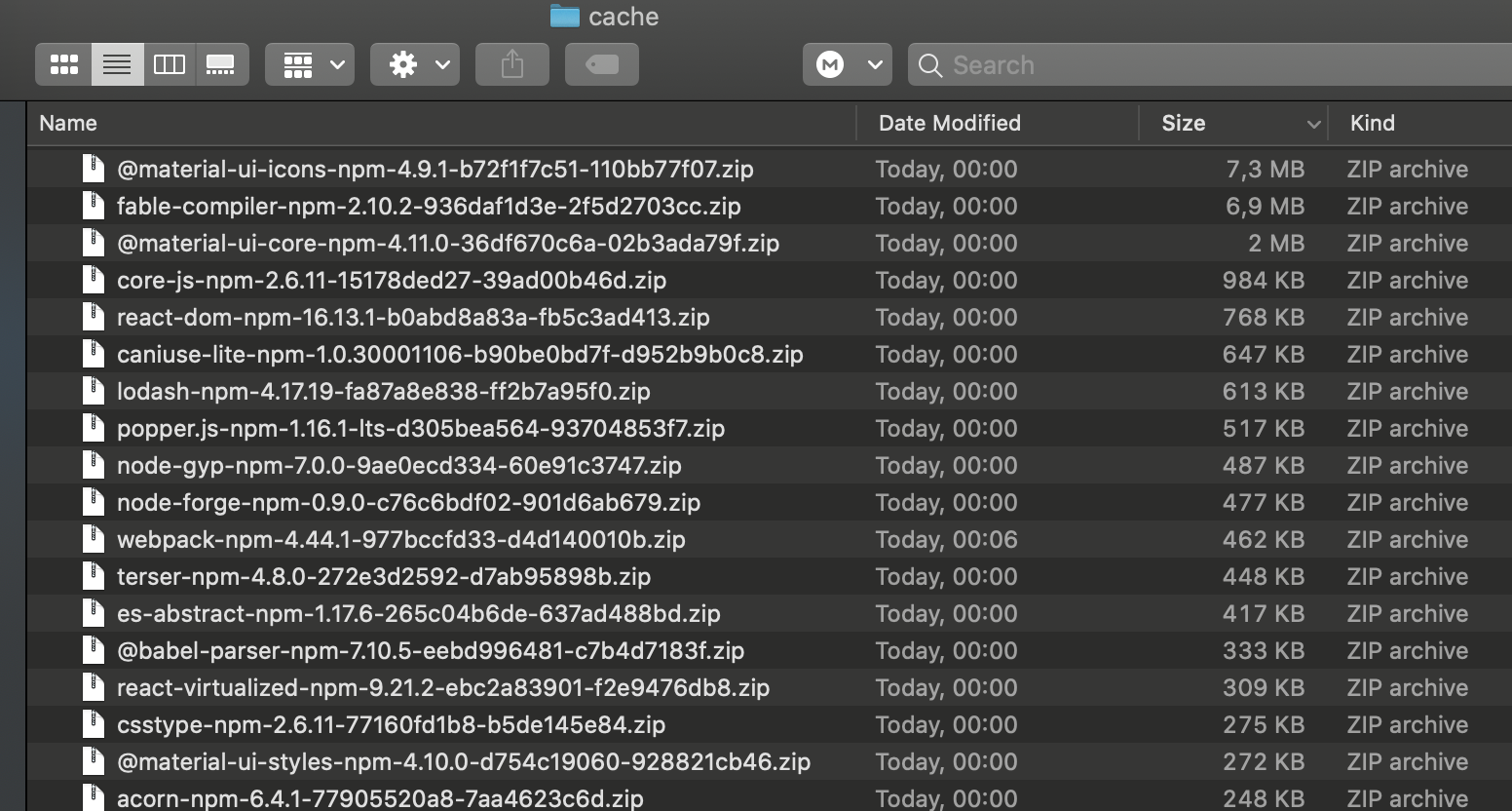Click zip icon of popper.js file
This screenshot has width=1512, height=811.
pos(94,428)
